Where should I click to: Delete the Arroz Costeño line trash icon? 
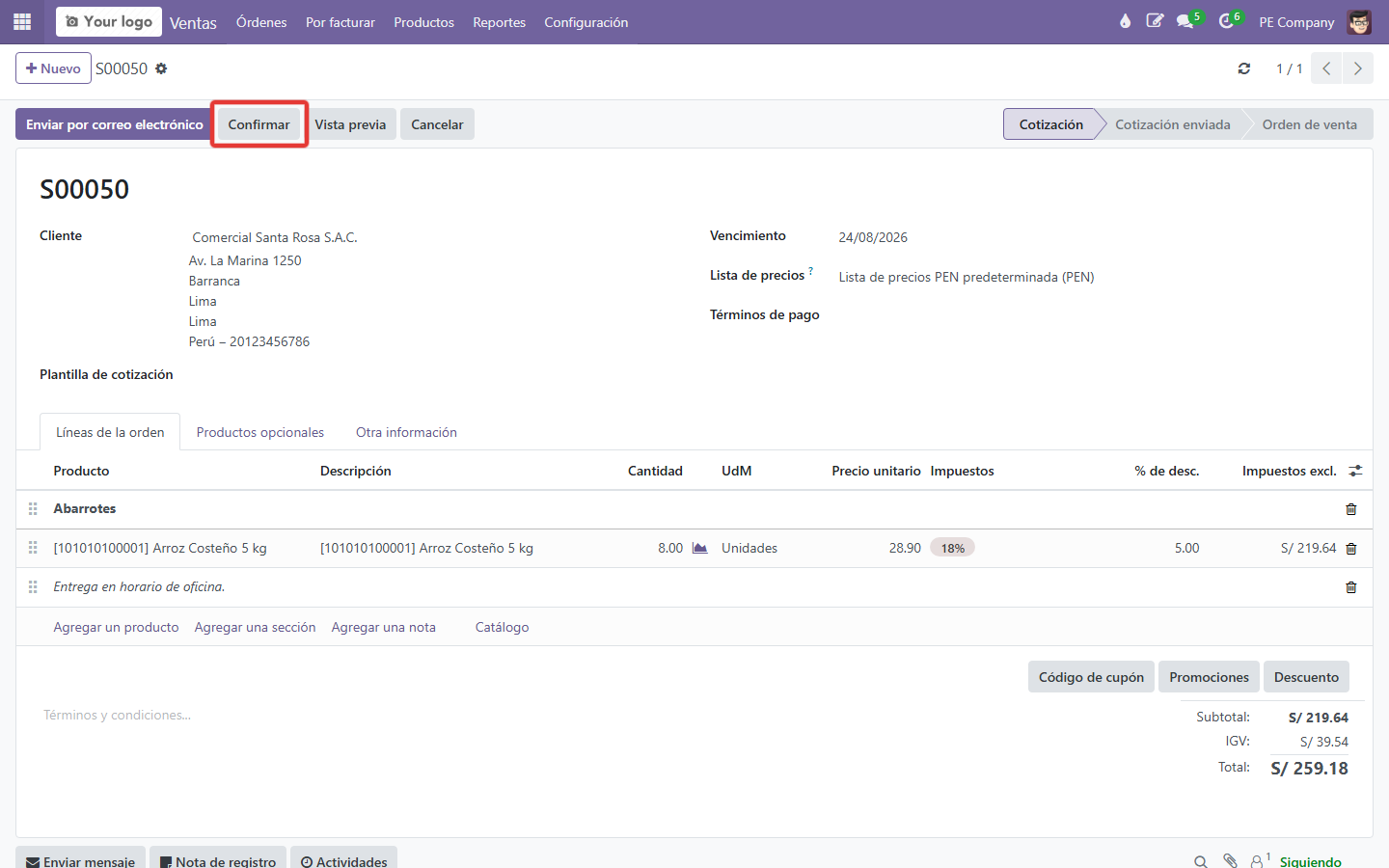1350,549
